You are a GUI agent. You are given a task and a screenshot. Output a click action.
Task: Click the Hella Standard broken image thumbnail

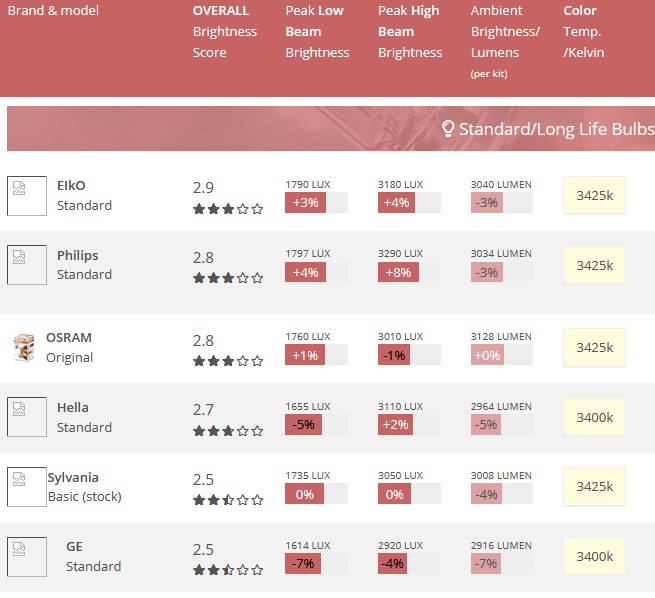[27, 417]
